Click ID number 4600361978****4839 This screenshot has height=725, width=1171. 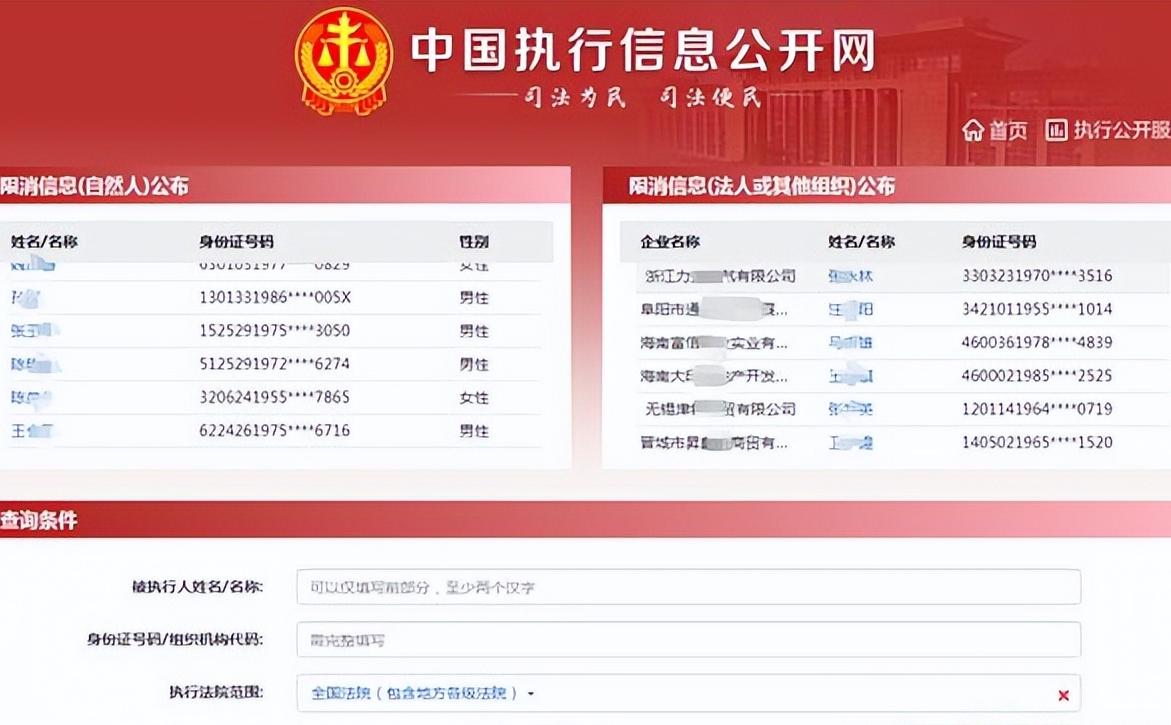(1037, 342)
